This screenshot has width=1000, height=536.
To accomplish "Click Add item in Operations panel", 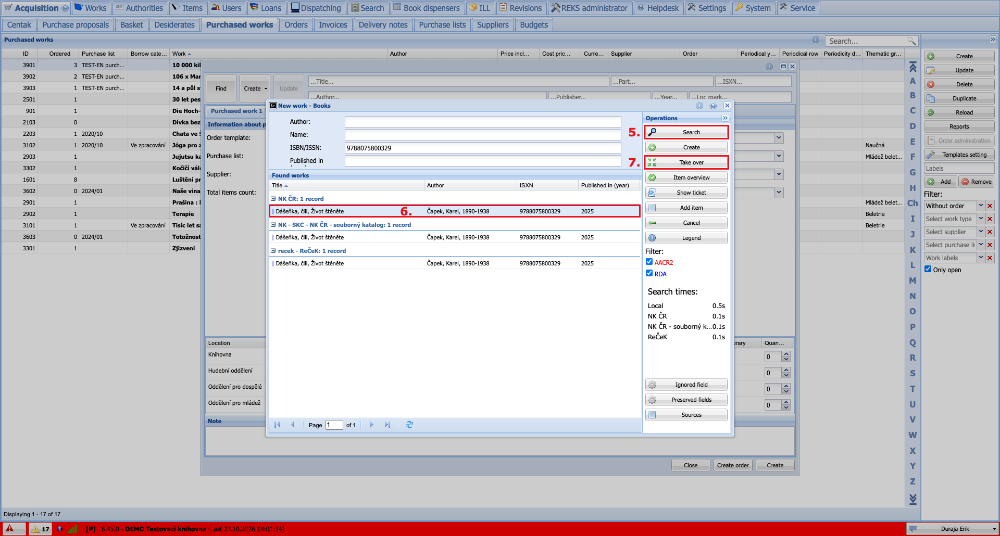I will click(686, 208).
